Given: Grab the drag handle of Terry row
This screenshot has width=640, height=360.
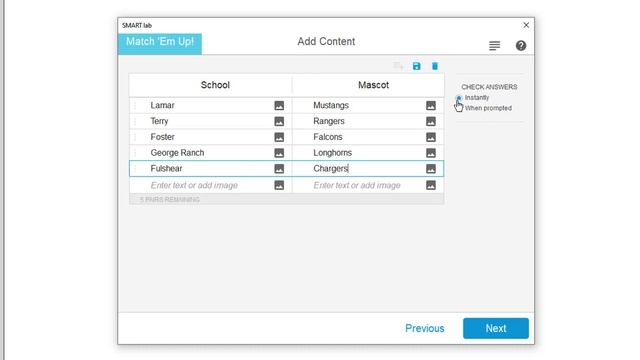Looking at the screenshot, I should click(x=135, y=122).
